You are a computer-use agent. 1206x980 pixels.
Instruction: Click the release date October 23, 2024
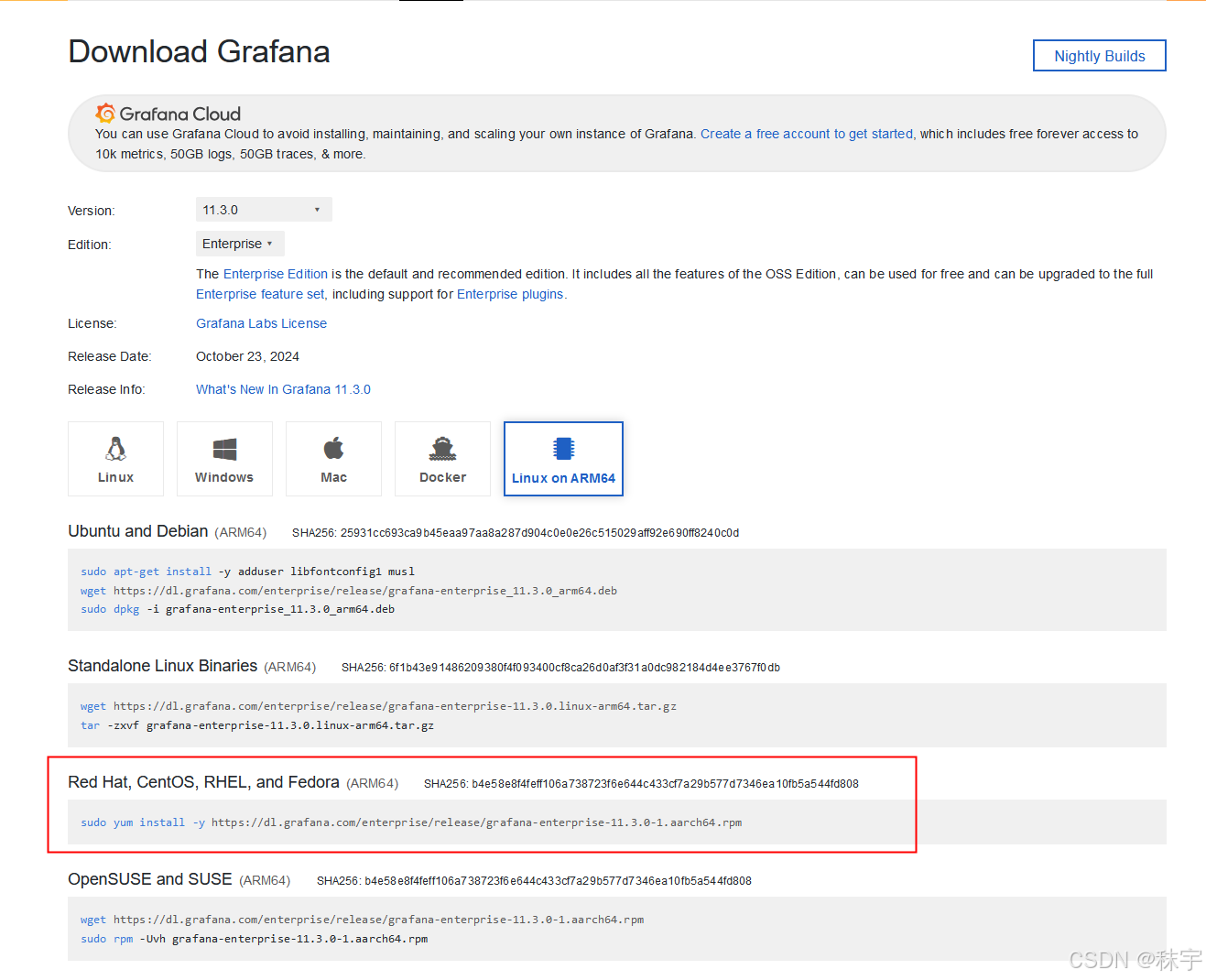247,356
